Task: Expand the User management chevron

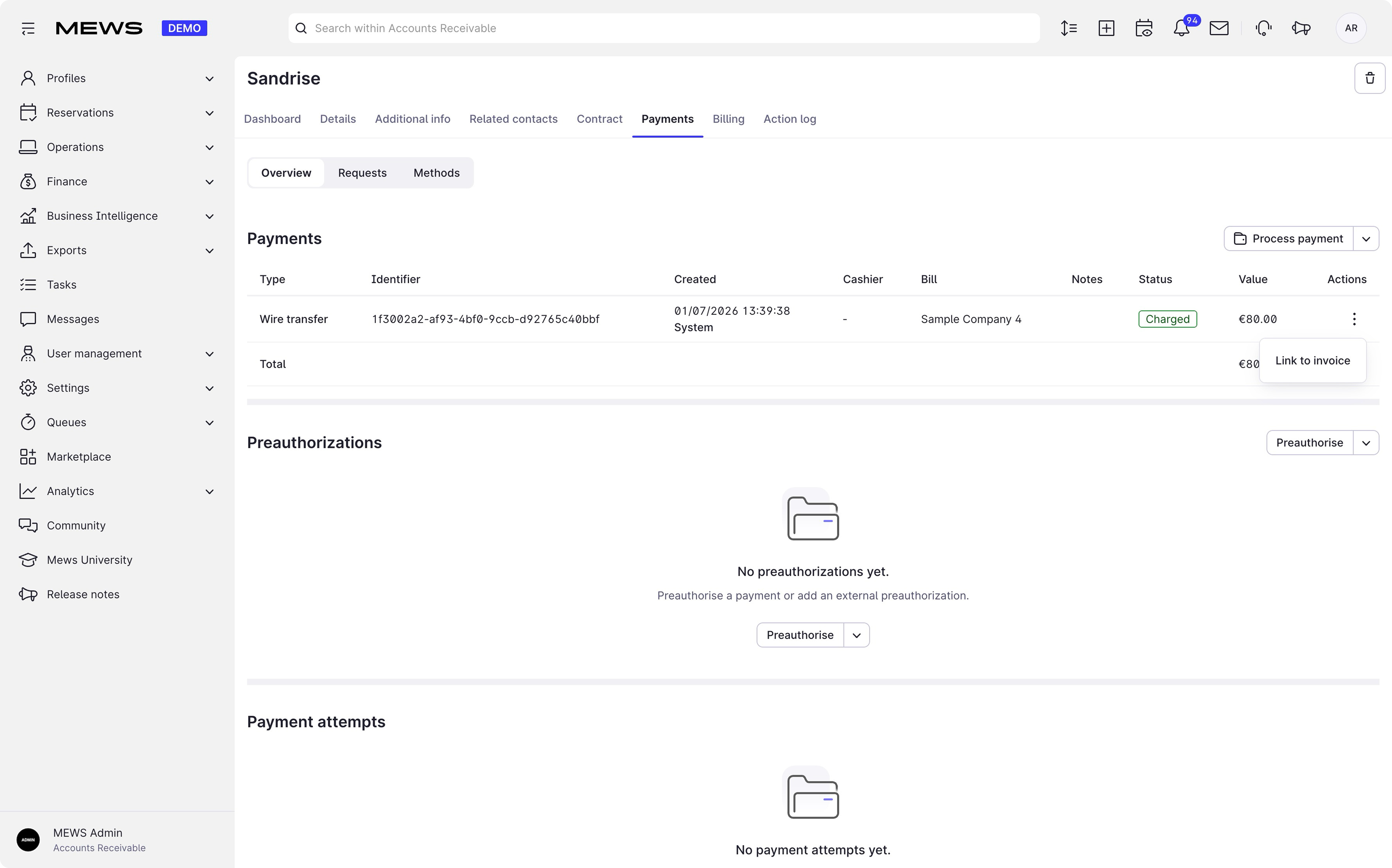Action: [210, 354]
